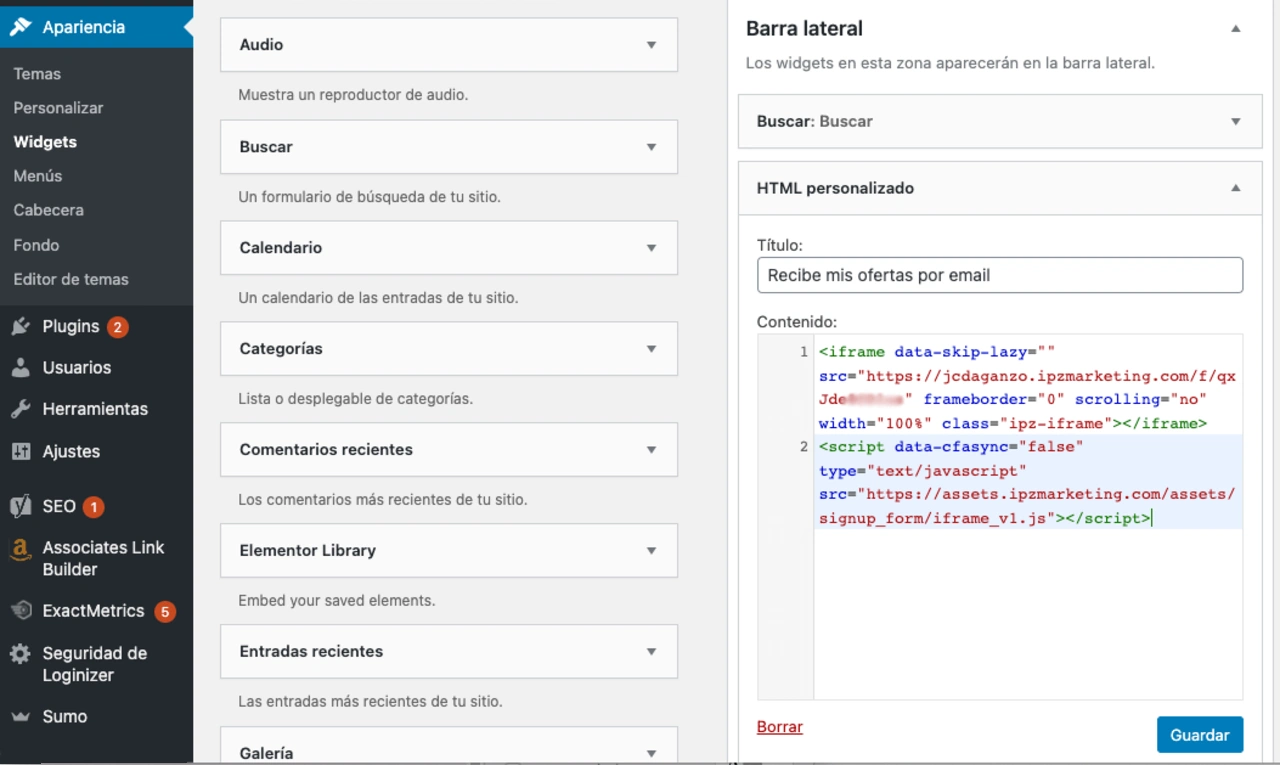Expand the Categorías widget
1280x765 pixels.
click(651, 349)
